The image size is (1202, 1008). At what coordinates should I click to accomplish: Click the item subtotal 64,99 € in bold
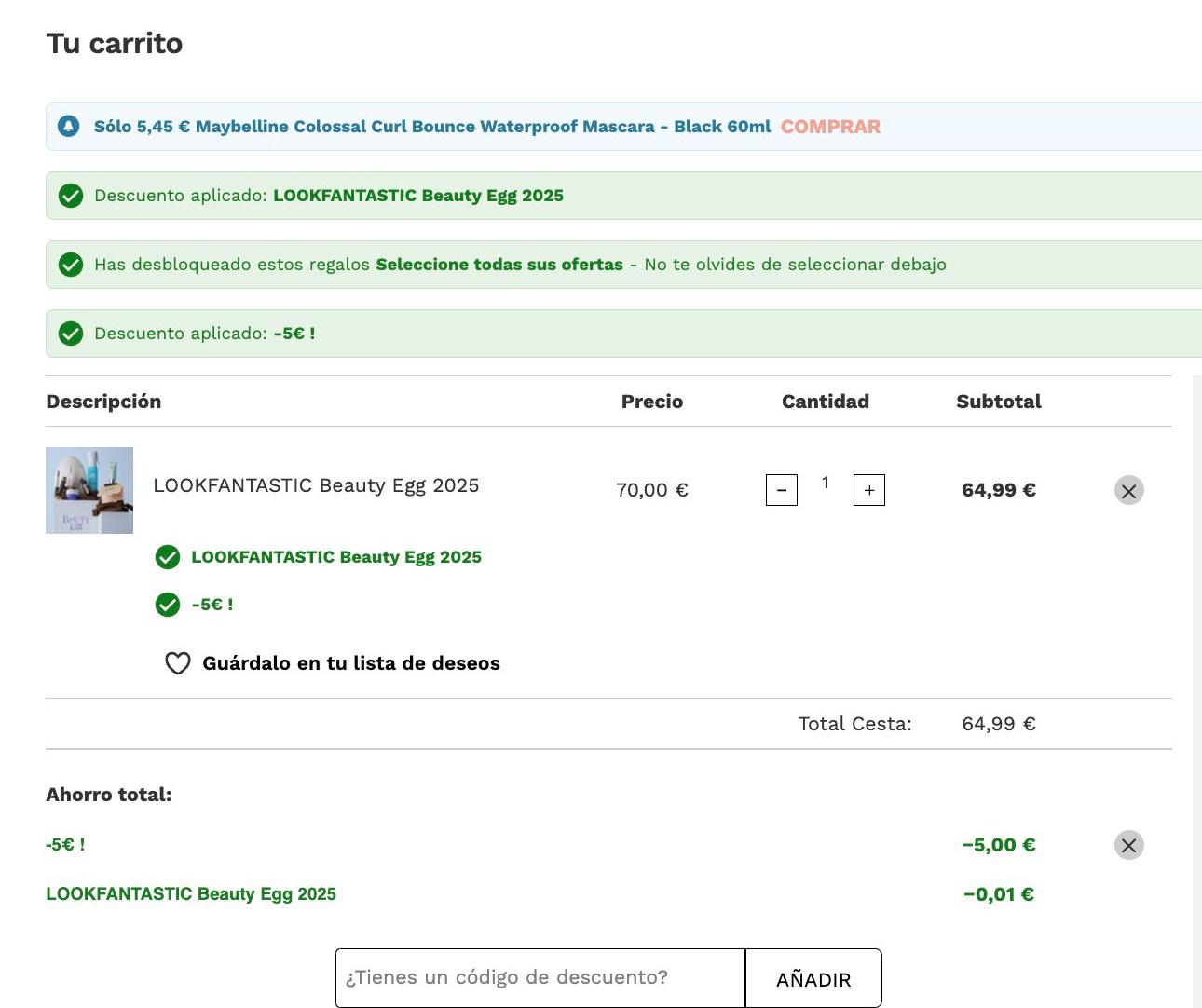999,490
